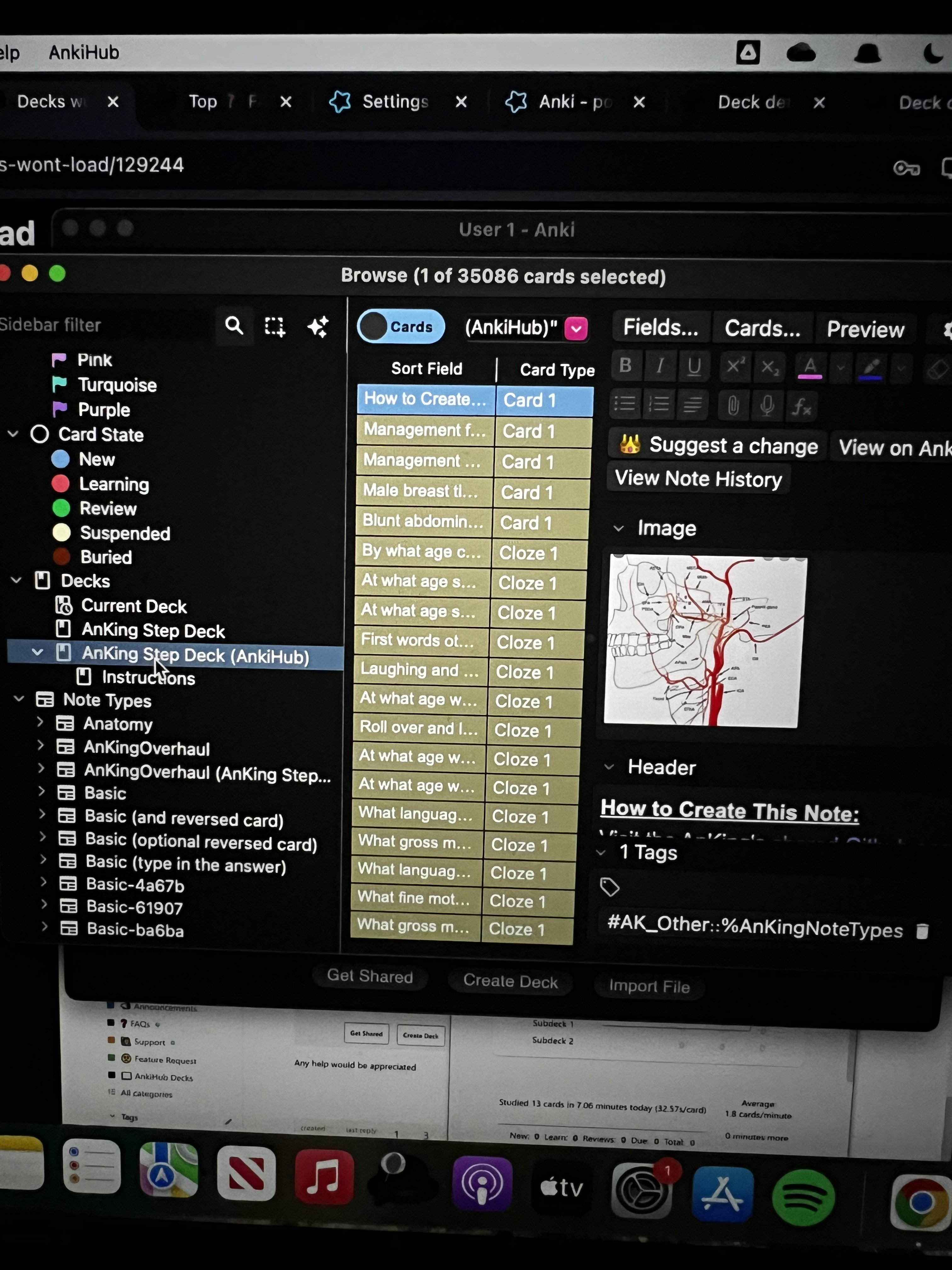Switch to the Settings browser tab
The width and height of the screenshot is (952, 1270).
tap(395, 102)
